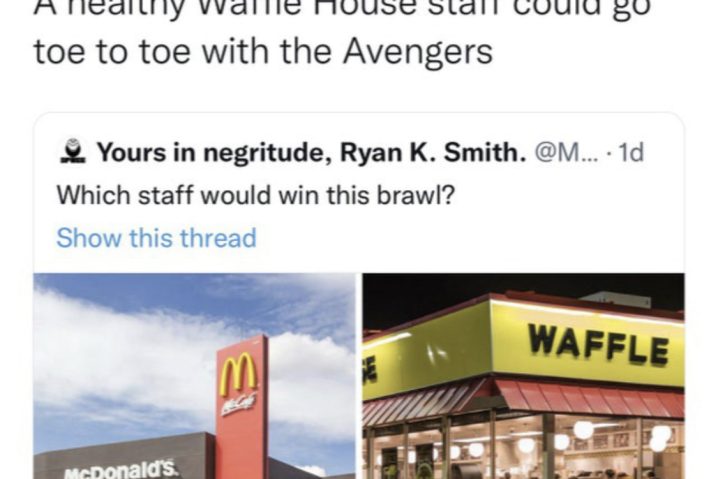The image size is (718, 479).
Task: Open Yours in negritude, Ryan K. Smith profile name
Action: [x=311, y=152]
